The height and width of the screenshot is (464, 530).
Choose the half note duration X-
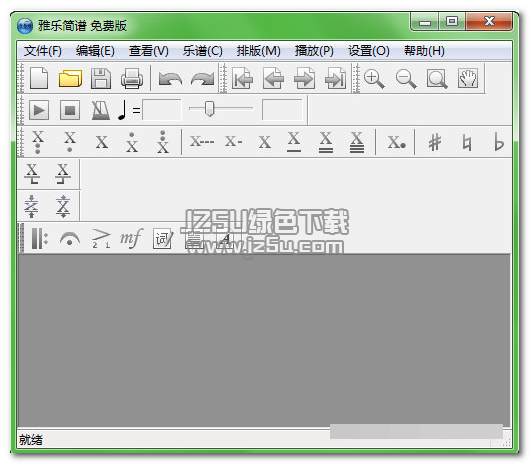click(234, 141)
